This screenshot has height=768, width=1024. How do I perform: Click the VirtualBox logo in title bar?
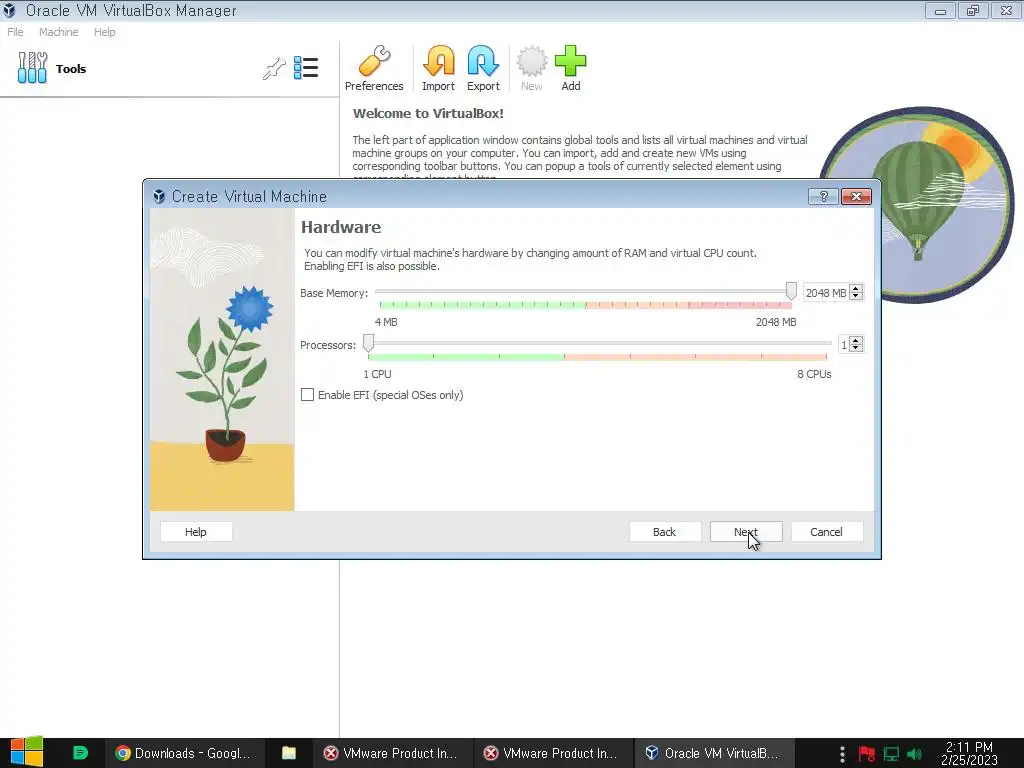(x=9, y=10)
